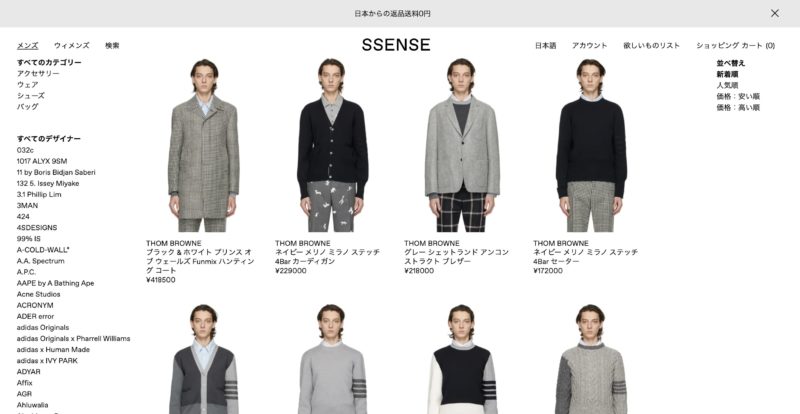This screenshot has height=414, width=800.
Task: Select designer Acne Studios
Action: pos(38,295)
